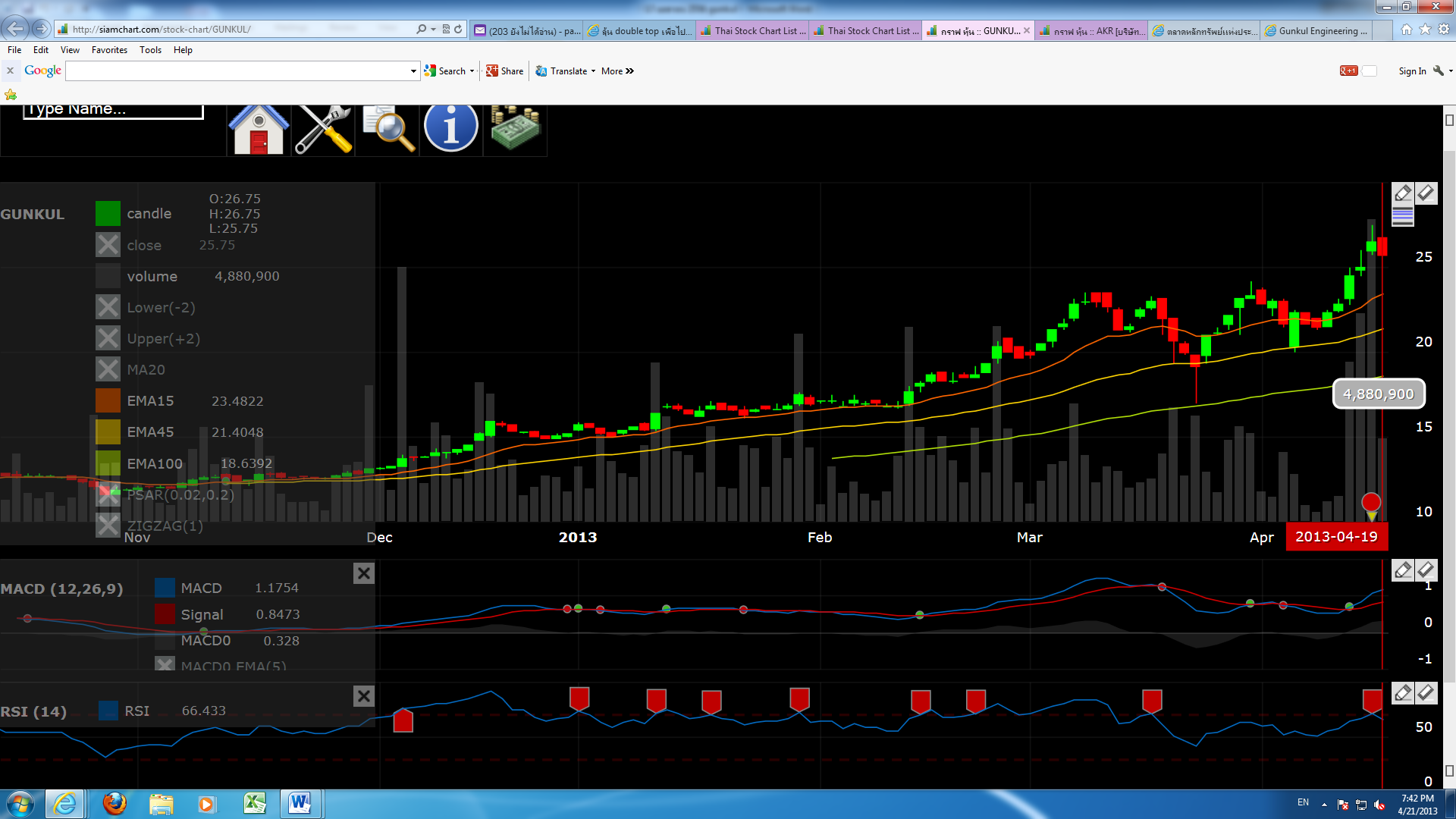
Task: Select the pencil tool on RSI panel
Action: (1403, 693)
